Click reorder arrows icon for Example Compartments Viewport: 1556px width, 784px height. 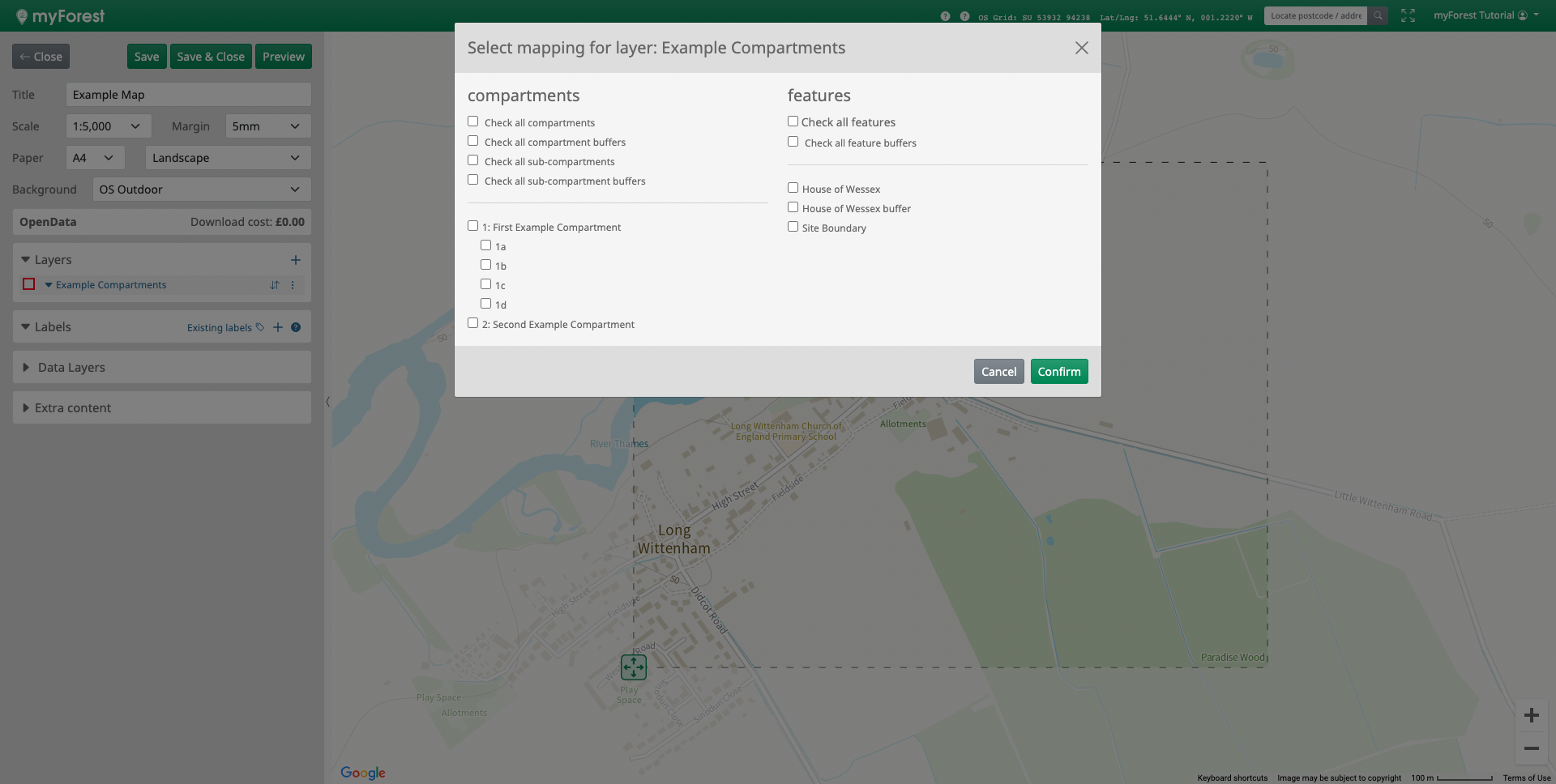(x=275, y=285)
